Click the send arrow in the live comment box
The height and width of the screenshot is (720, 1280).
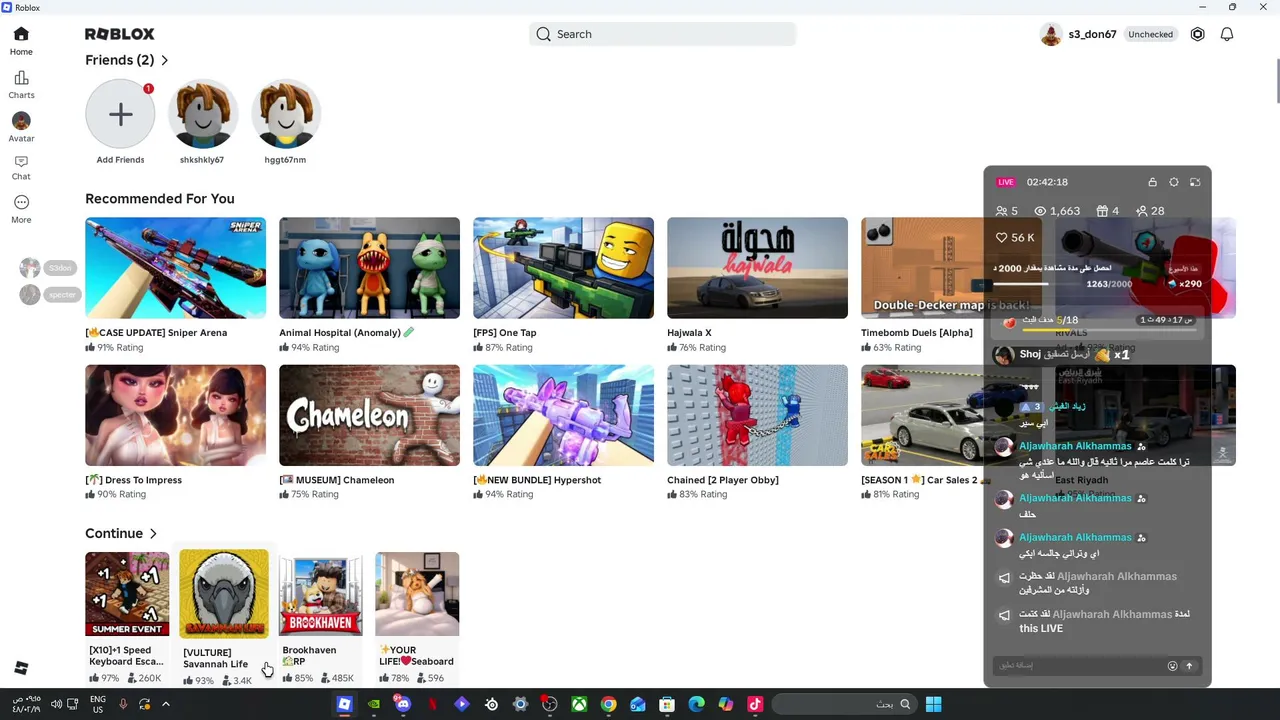click(1189, 666)
